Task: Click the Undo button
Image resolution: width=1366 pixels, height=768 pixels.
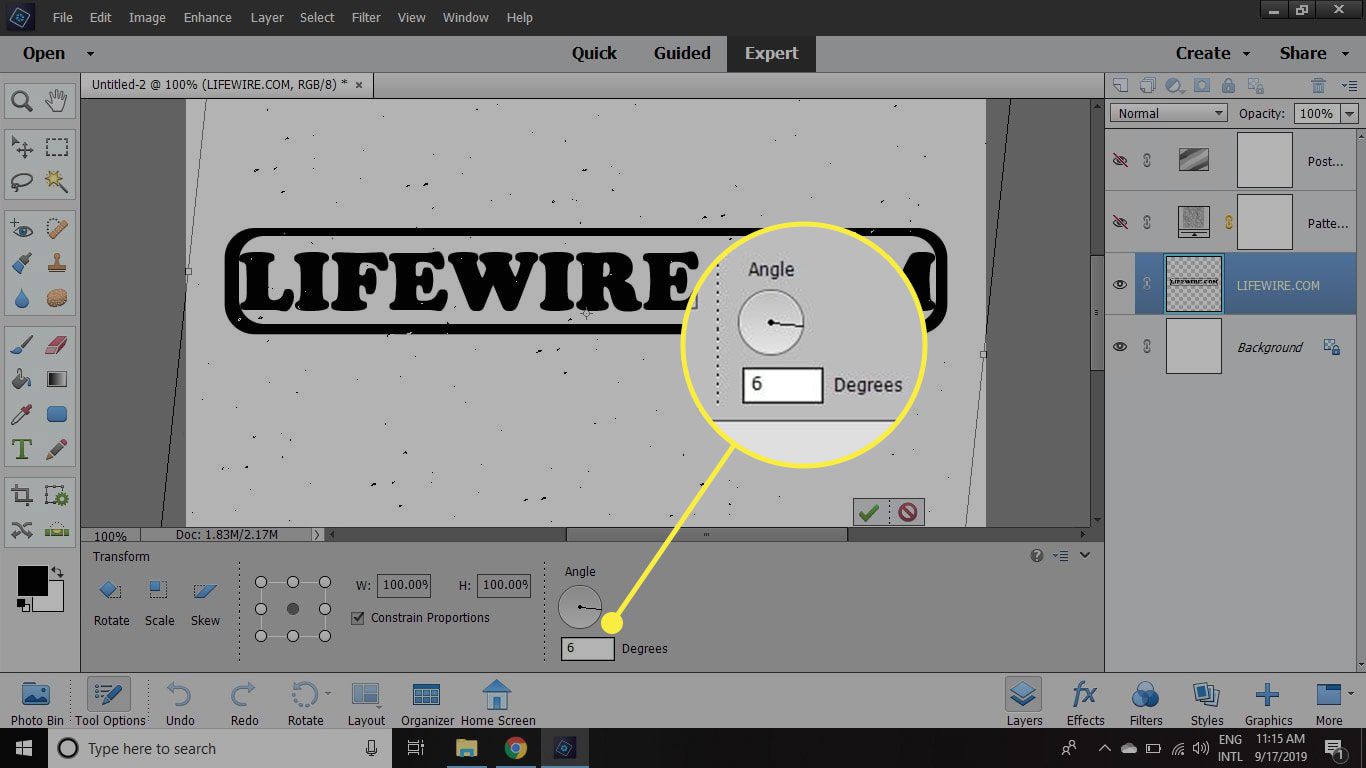Action: [180, 704]
